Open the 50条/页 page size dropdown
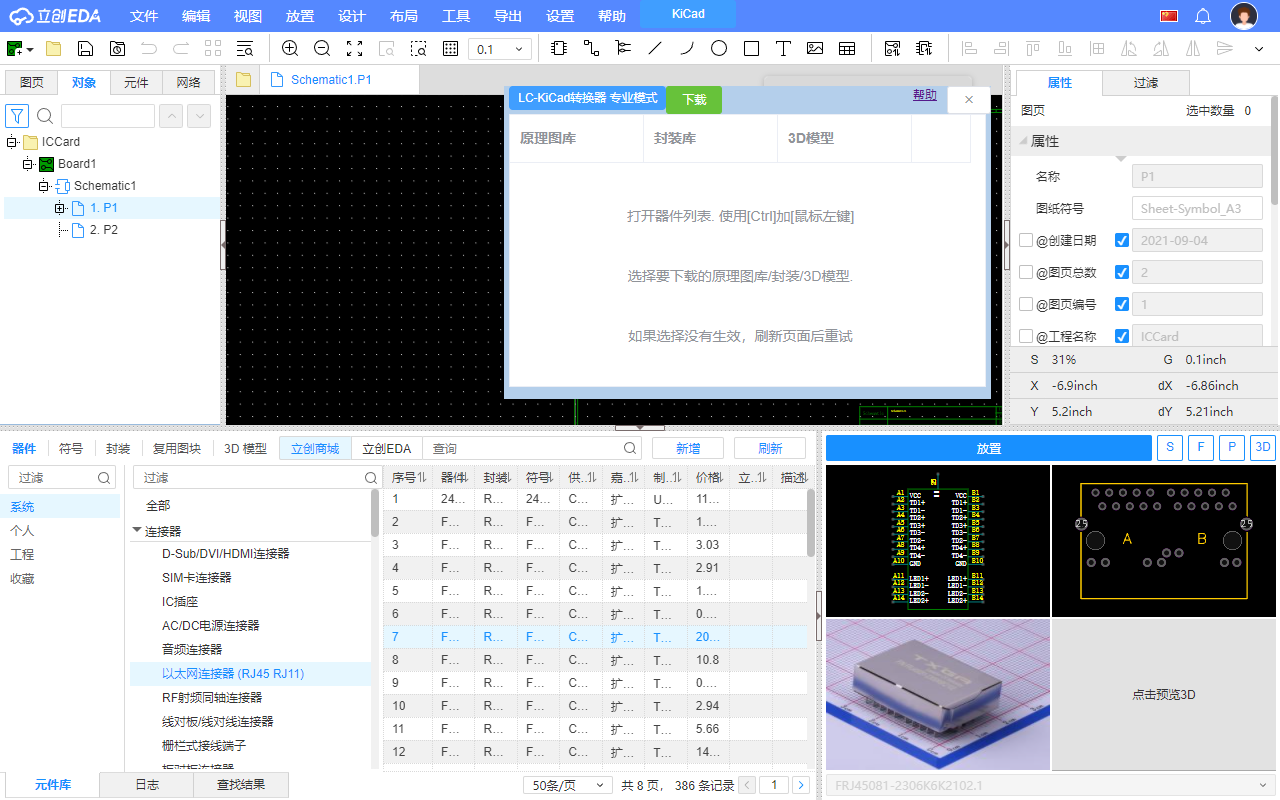The image size is (1280, 800). (x=567, y=785)
